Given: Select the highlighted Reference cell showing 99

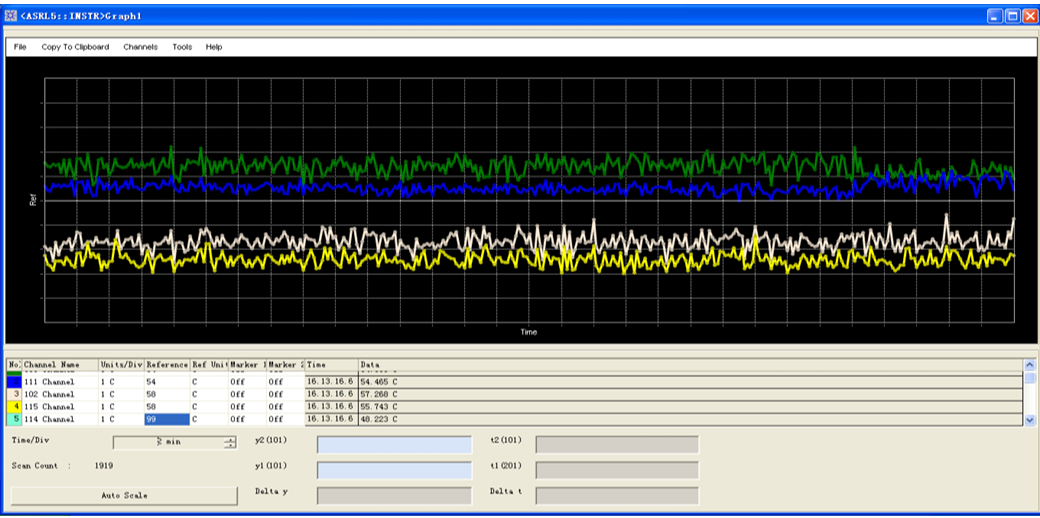Looking at the screenshot, I should point(166,420).
